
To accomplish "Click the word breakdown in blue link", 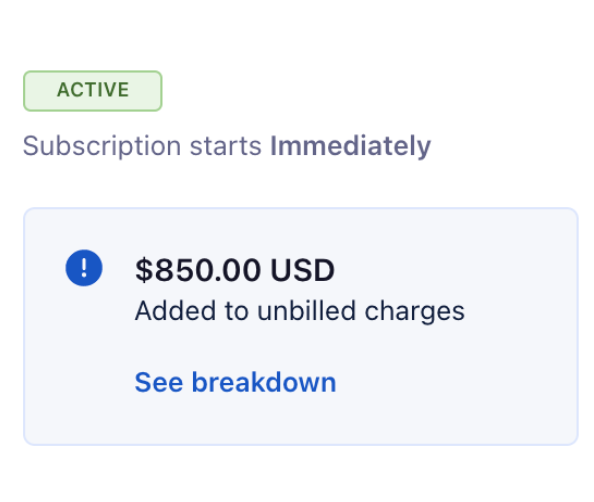I will [264, 382].
